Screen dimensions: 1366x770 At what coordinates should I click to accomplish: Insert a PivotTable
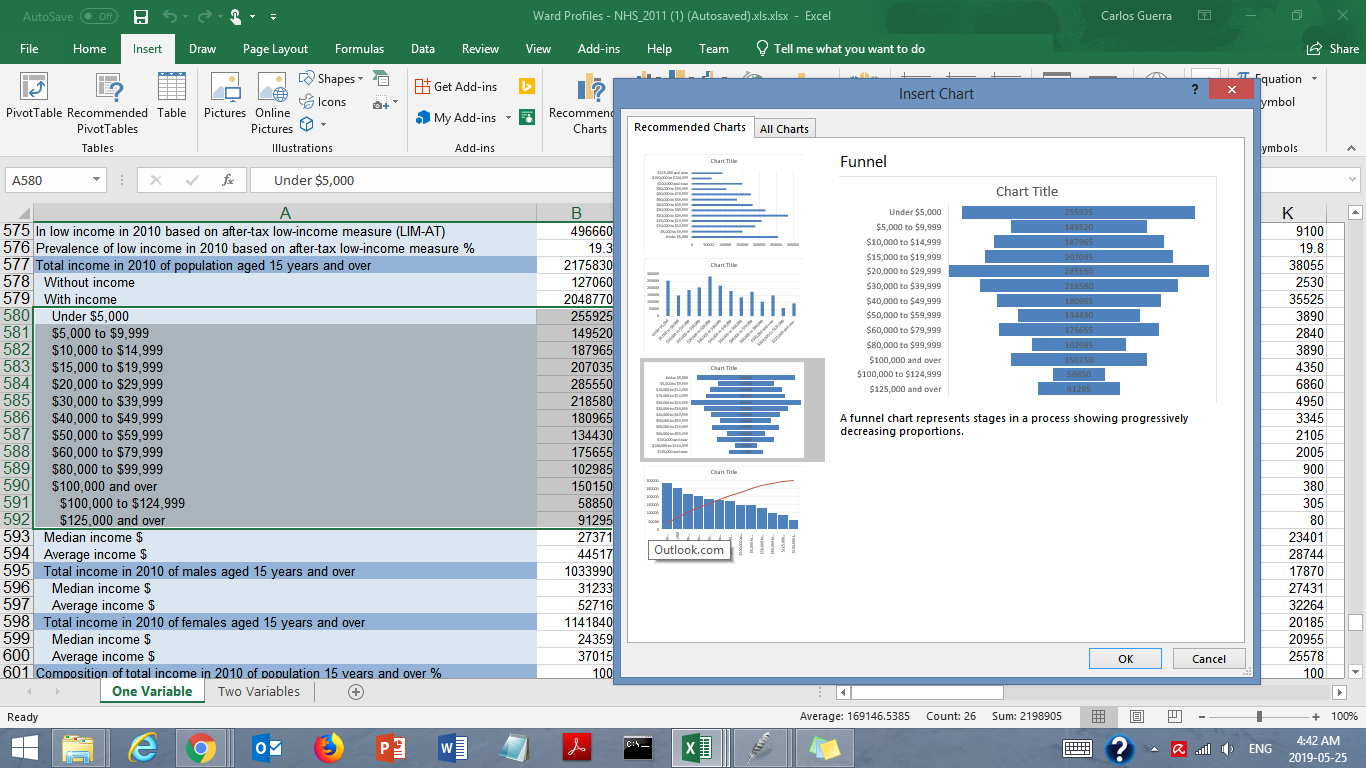tap(33, 100)
